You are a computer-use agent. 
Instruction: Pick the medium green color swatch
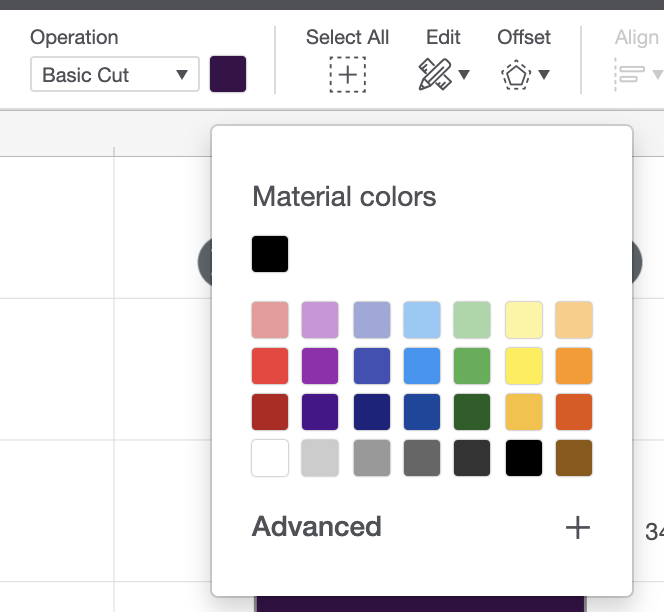[472, 366]
